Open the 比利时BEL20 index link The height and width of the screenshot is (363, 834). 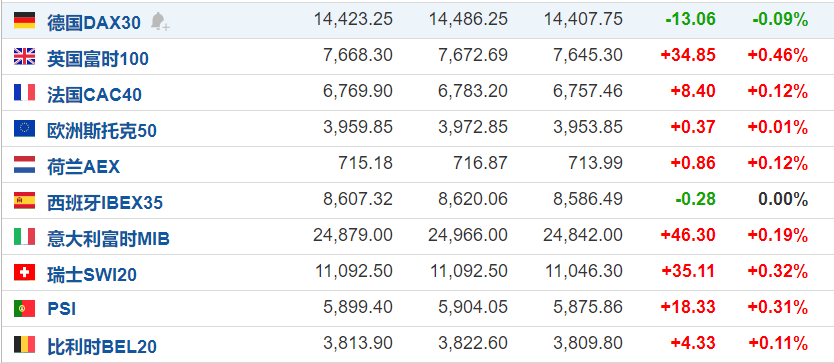pyautogui.click(x=102, y=347)
